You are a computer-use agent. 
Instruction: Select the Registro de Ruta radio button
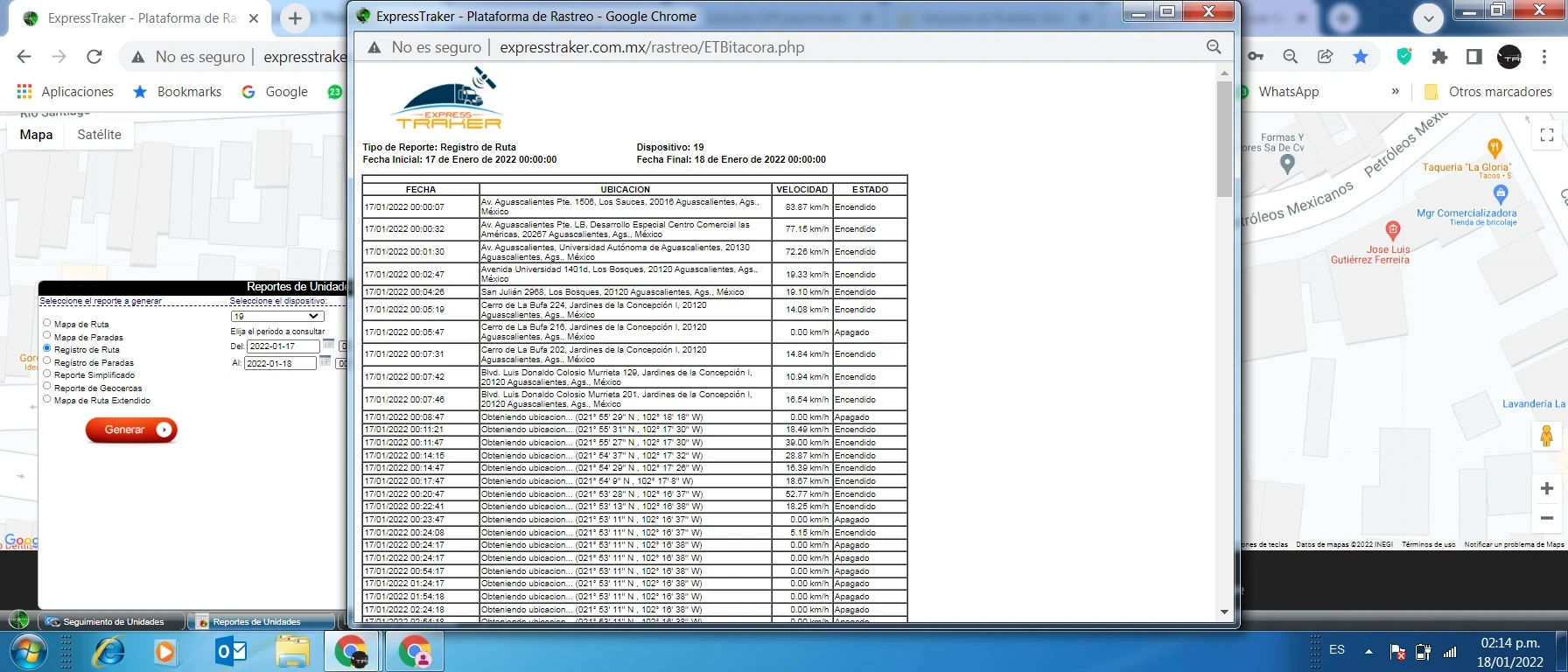coord(47,348)
